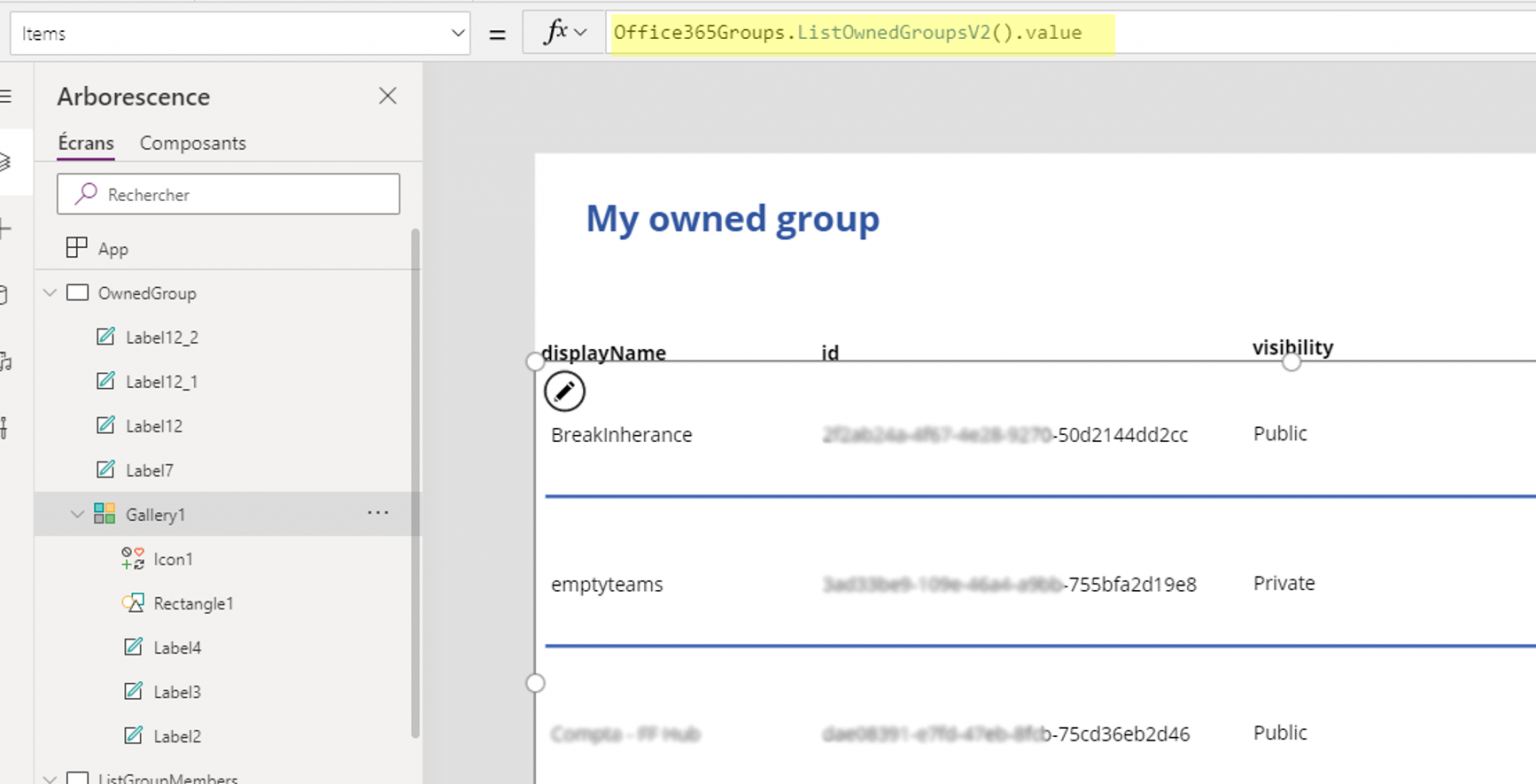Click the fx icon beside the formula bar
Screen dimensions: 1536x784
click(x=556, y=31)
